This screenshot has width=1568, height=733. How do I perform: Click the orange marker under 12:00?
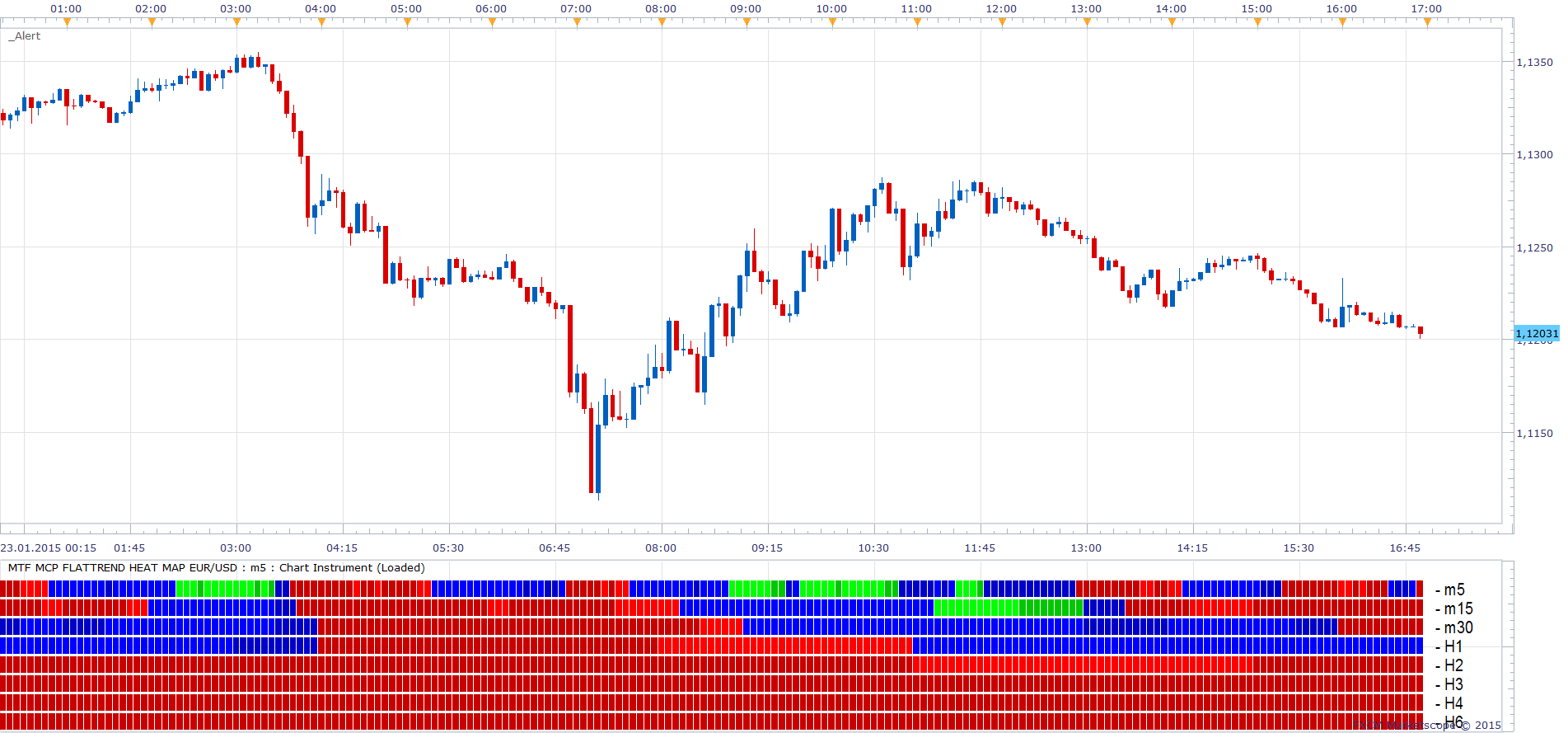pos(1002,22)
